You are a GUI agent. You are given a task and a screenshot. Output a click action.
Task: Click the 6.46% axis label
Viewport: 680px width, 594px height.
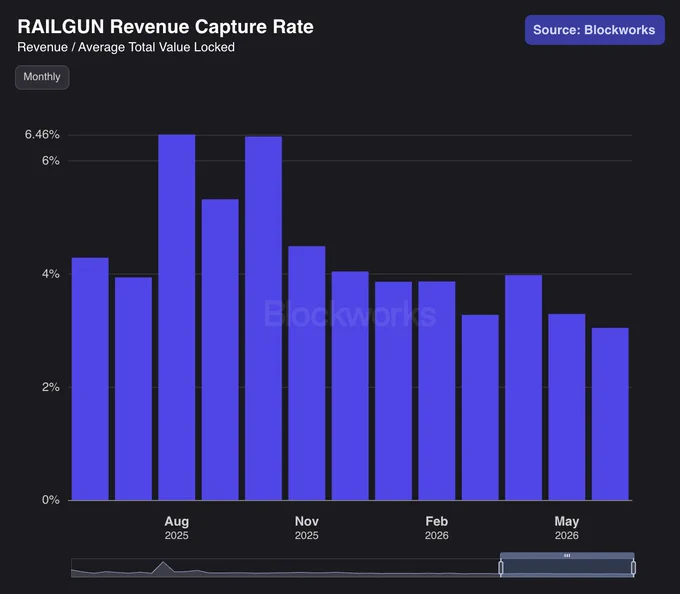(42, 134)
